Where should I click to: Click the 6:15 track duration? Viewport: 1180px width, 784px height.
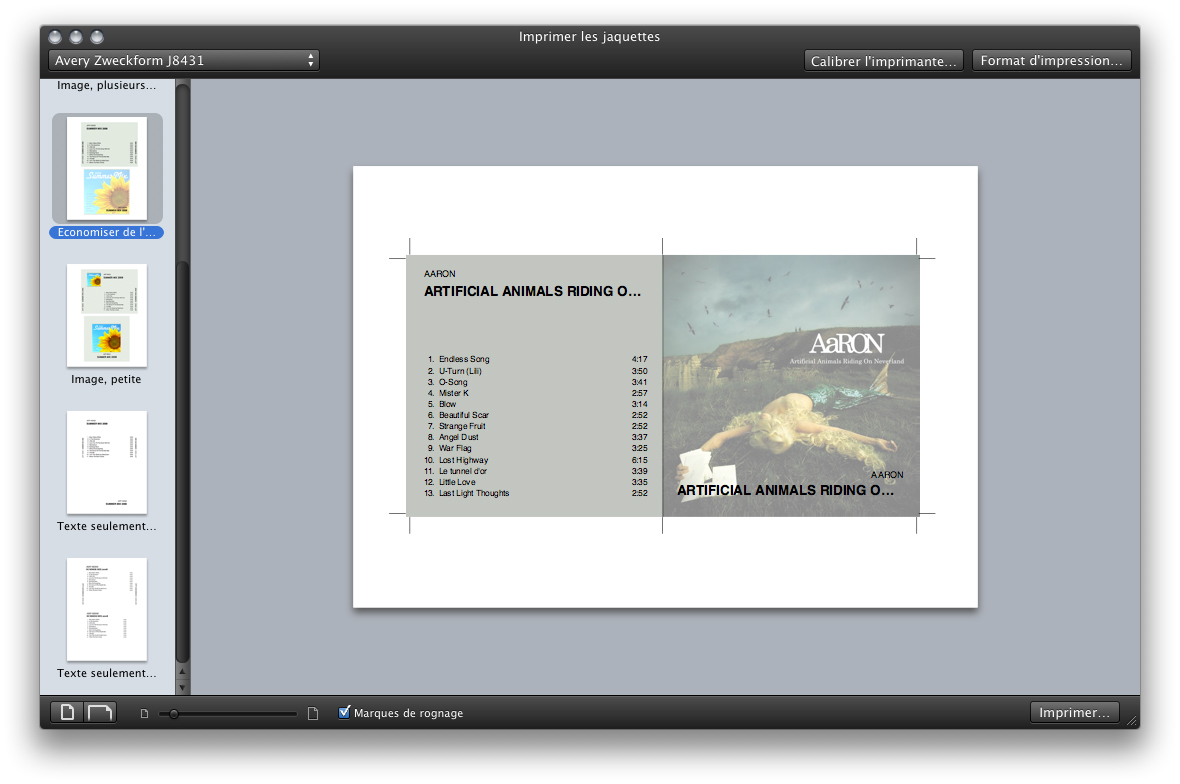(x=640, y=460)
